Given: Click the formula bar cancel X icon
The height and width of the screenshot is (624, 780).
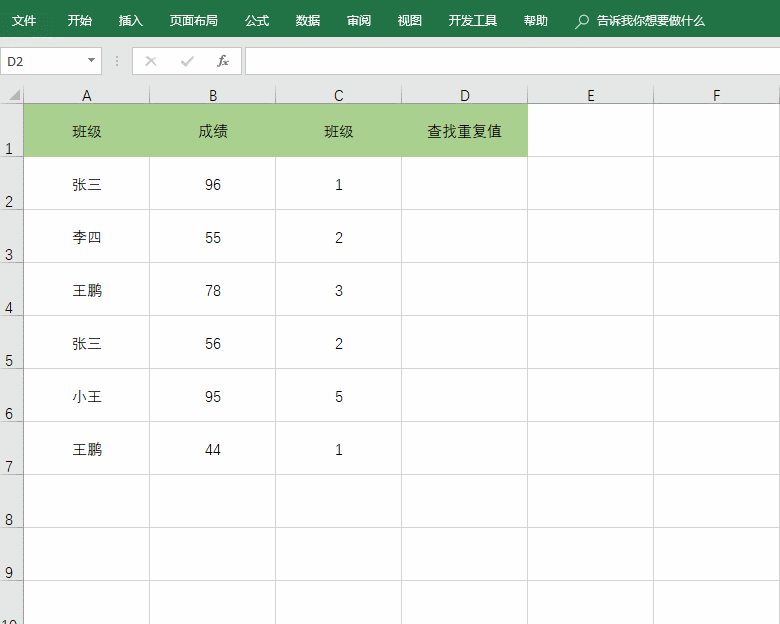Looking at the screenshot, I should coord(151,61).
